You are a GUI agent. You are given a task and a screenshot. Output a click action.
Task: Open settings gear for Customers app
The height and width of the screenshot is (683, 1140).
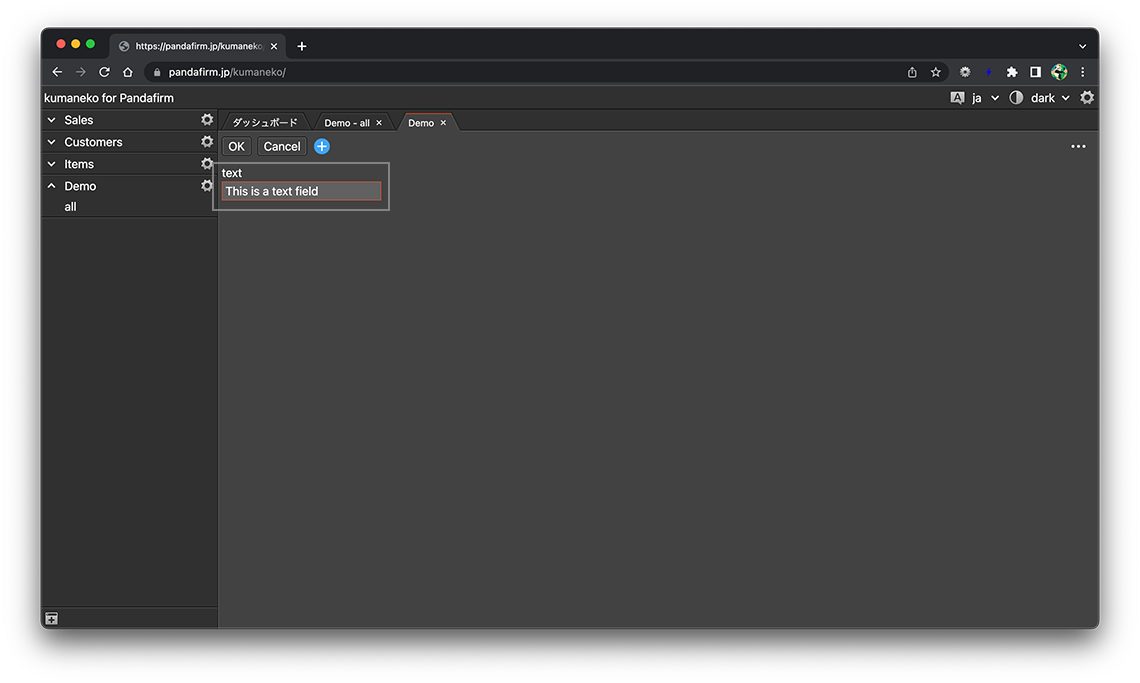point(207,142)
